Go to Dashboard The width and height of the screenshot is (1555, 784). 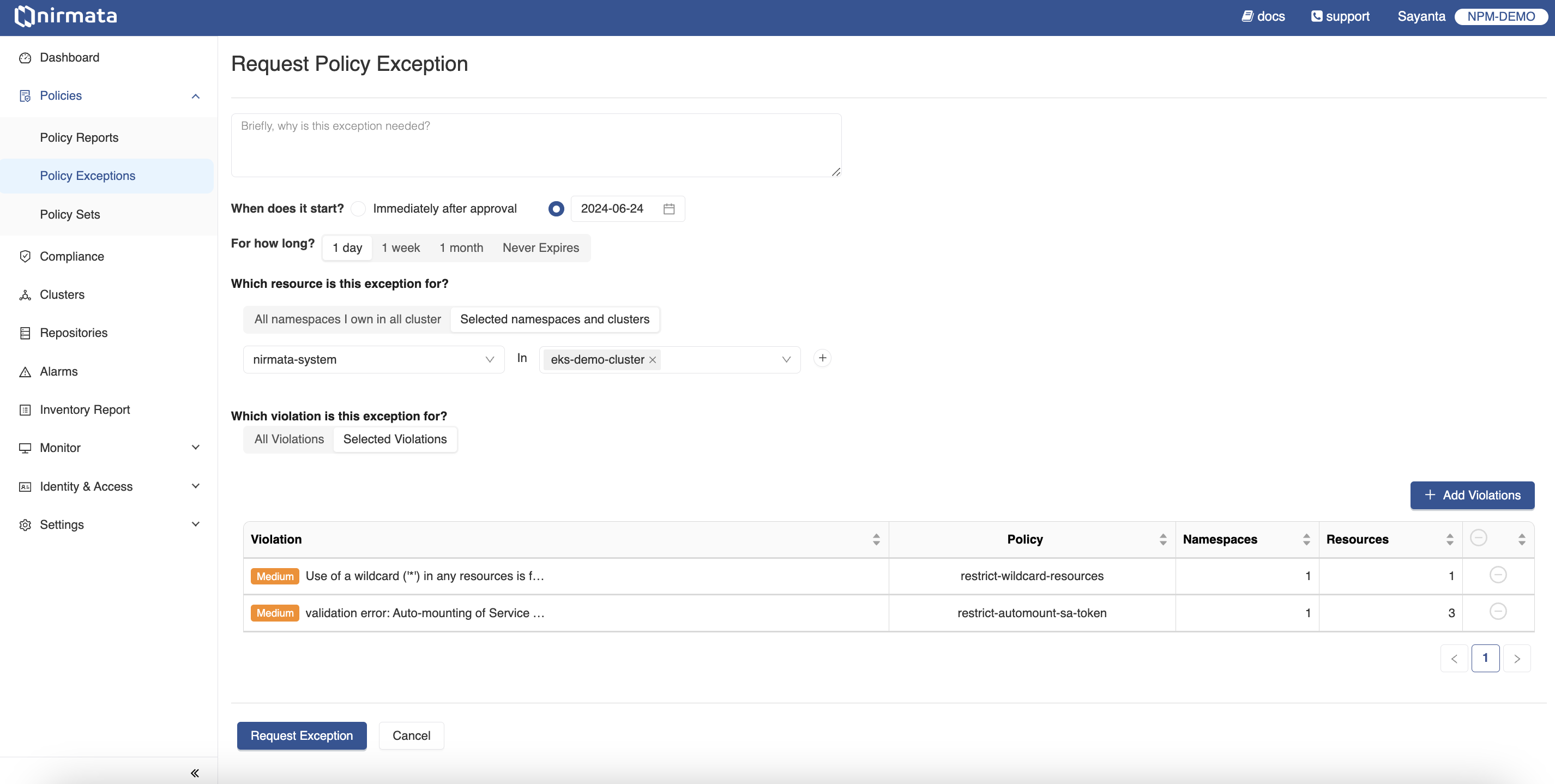(x=69, y=58)
